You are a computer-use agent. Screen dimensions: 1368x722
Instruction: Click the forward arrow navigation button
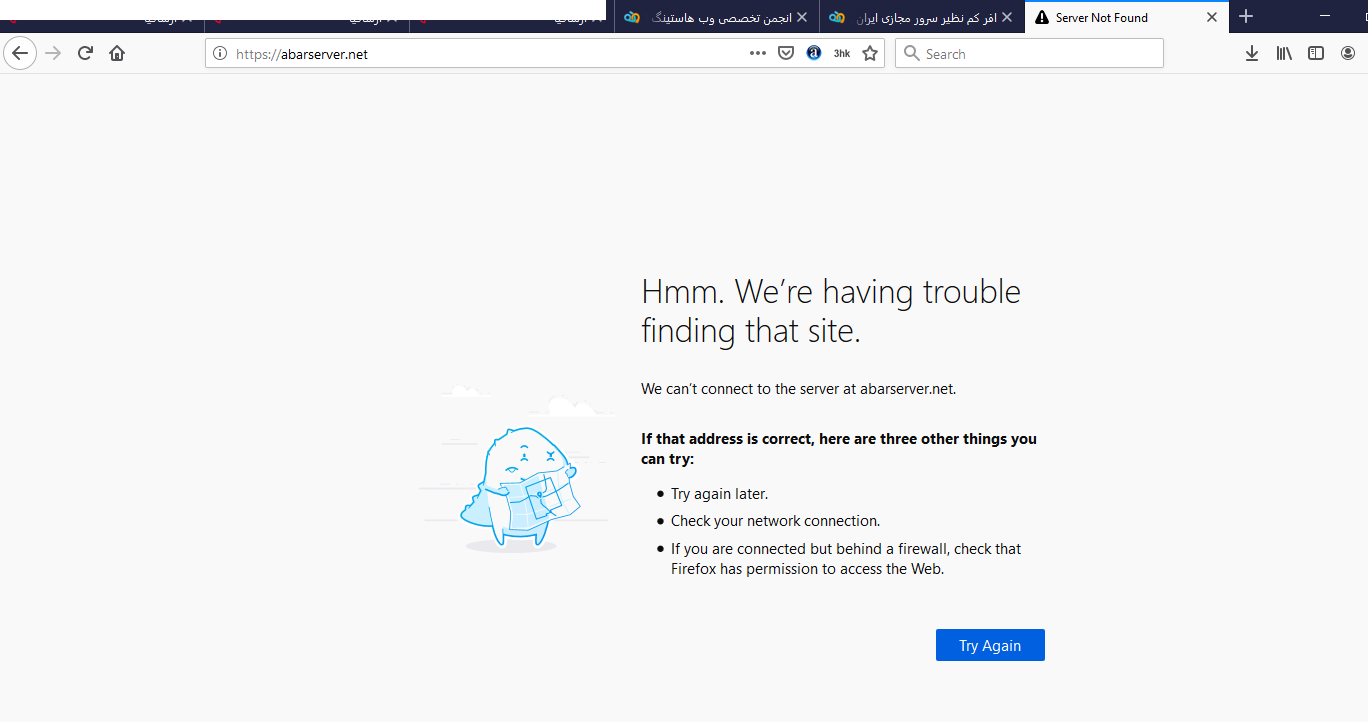pyautogui.click(x=54, y=53)
